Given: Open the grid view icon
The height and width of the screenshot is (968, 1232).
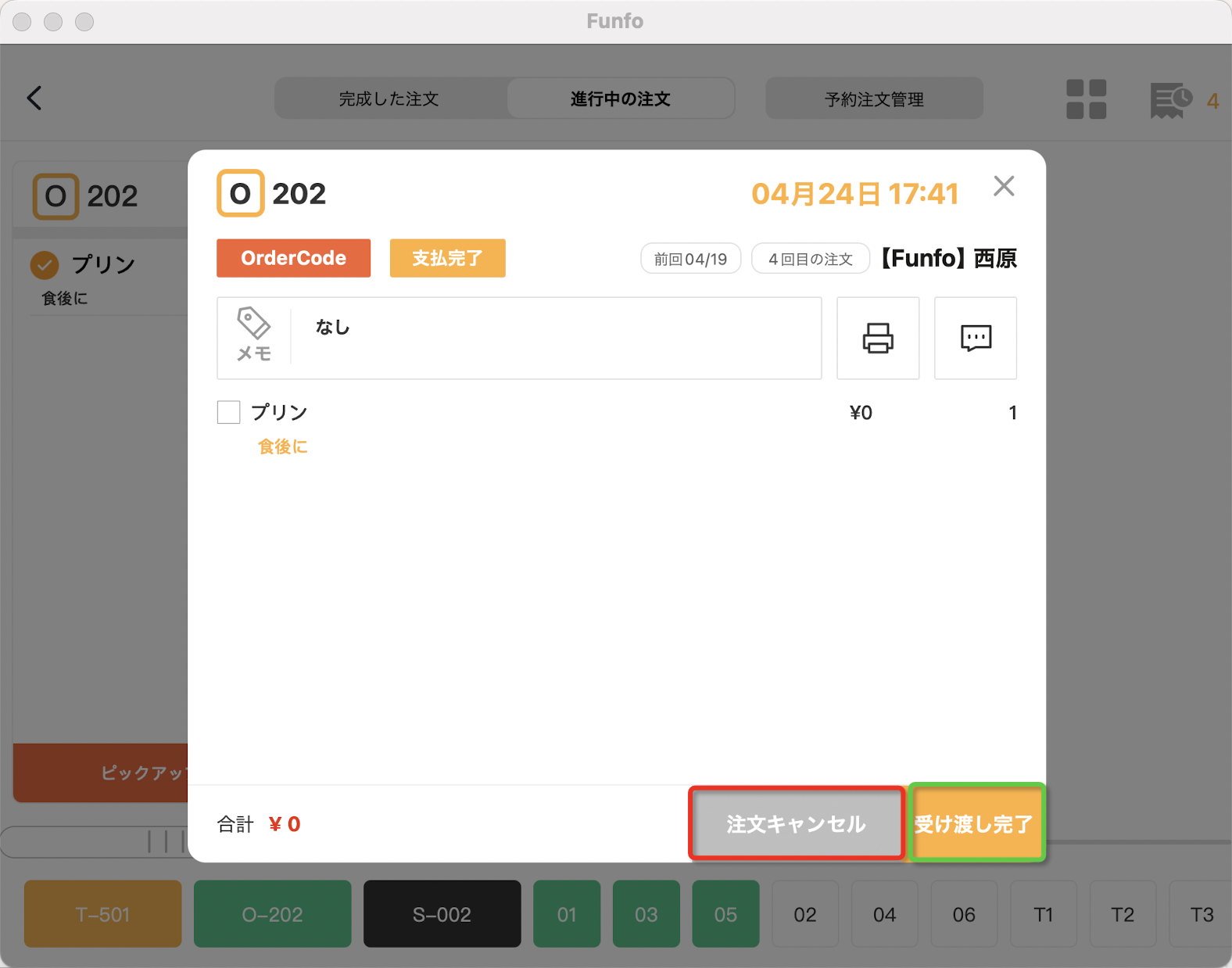Looking at the screenshot, I should click(x=1086, y=99).
